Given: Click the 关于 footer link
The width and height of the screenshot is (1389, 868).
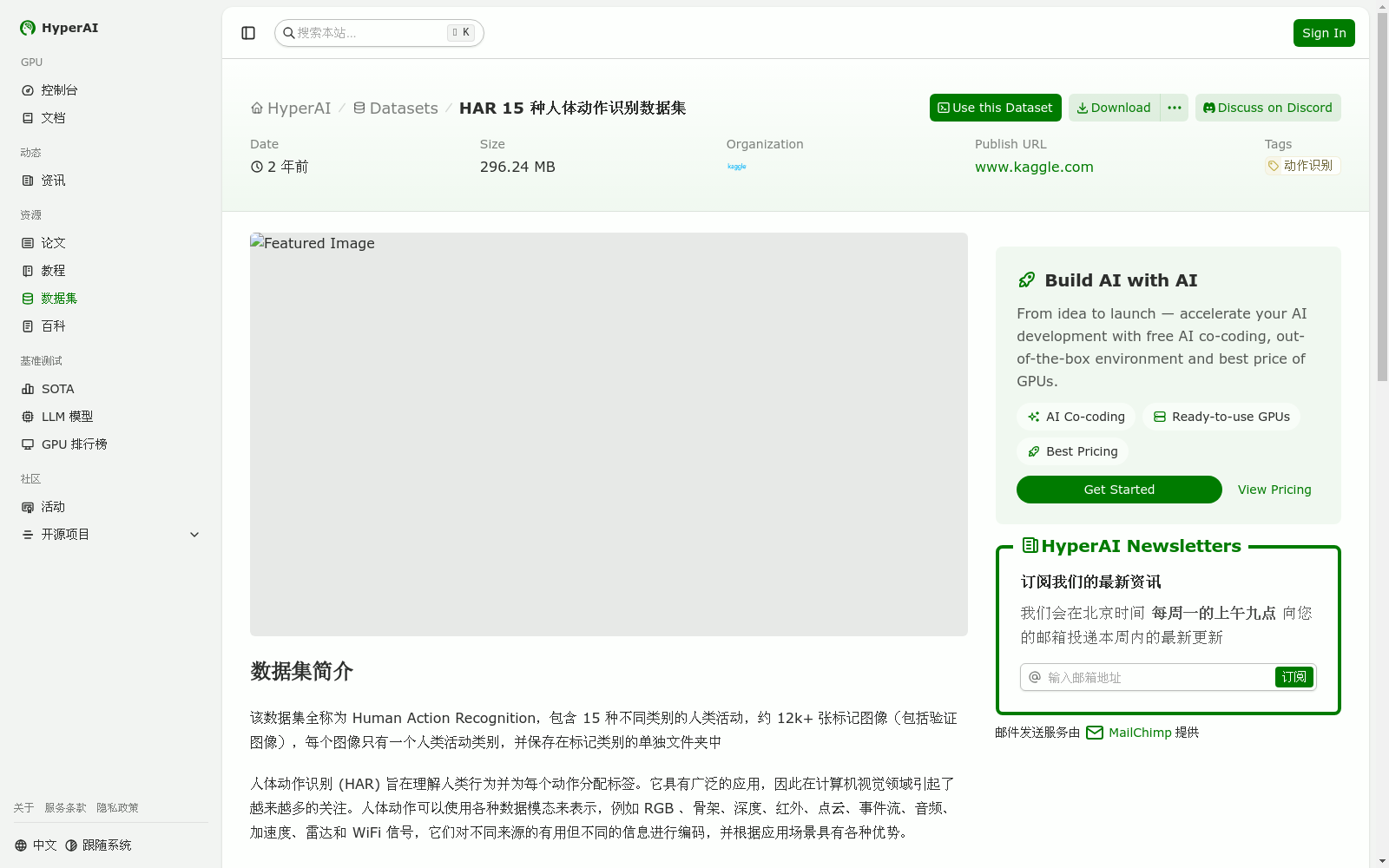Looking at the screenshot, I should [x=23, y=808].
